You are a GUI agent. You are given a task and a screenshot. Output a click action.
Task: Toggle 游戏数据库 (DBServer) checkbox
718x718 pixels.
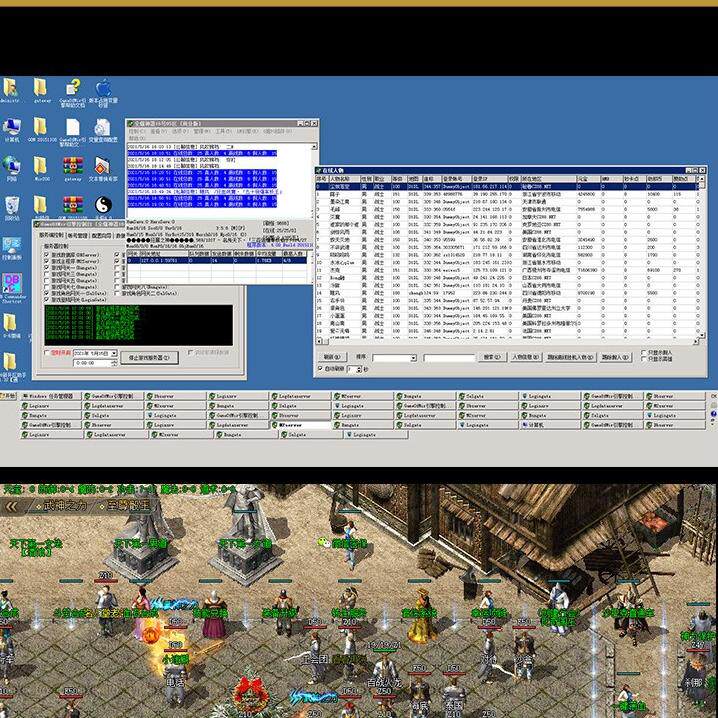click(x=47, y=254)
